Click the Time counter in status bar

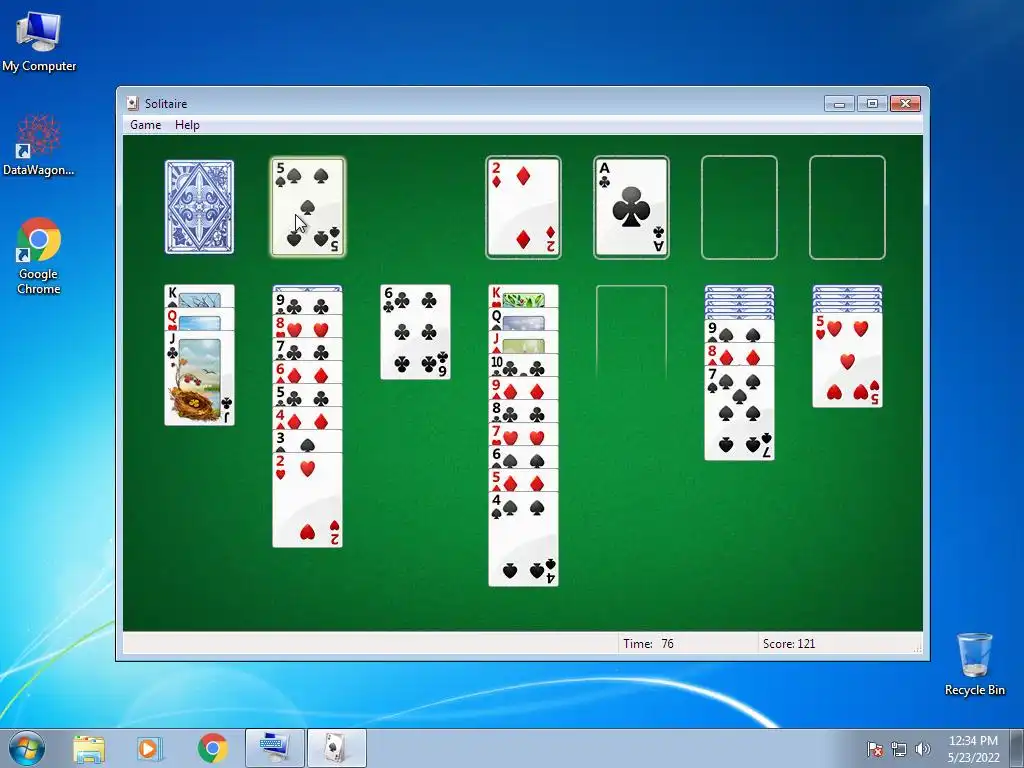click(x=648, y=643)
